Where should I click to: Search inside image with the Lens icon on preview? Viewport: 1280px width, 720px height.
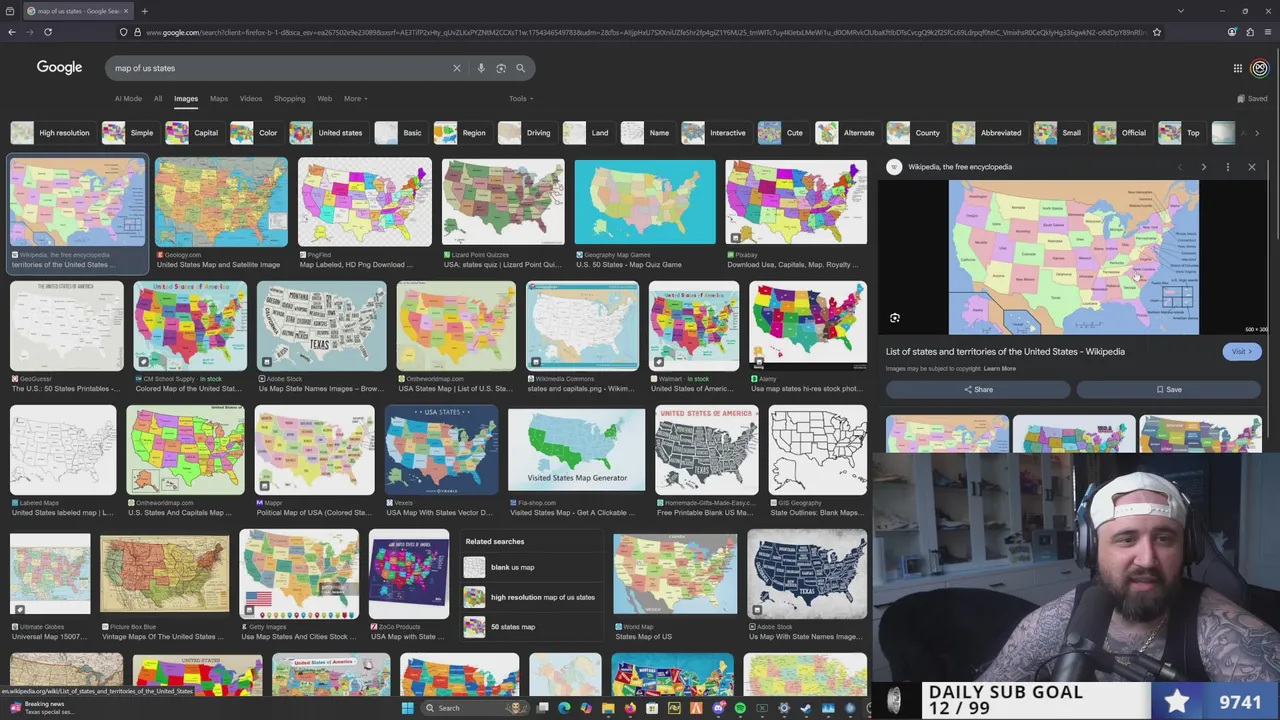tap(895, 318)
